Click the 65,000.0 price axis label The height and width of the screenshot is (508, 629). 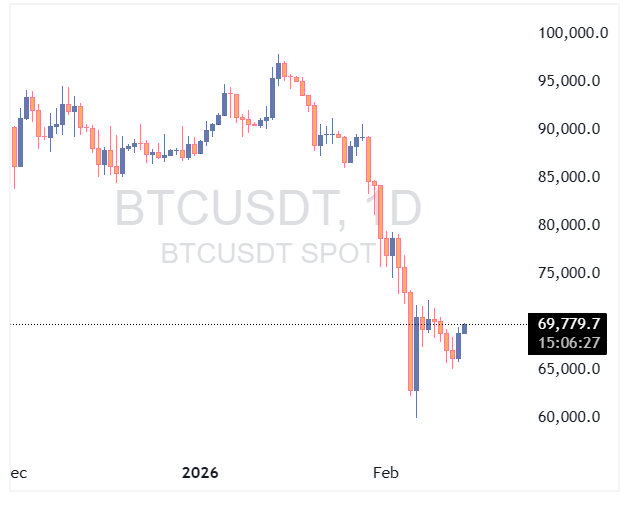pos(570,369)
